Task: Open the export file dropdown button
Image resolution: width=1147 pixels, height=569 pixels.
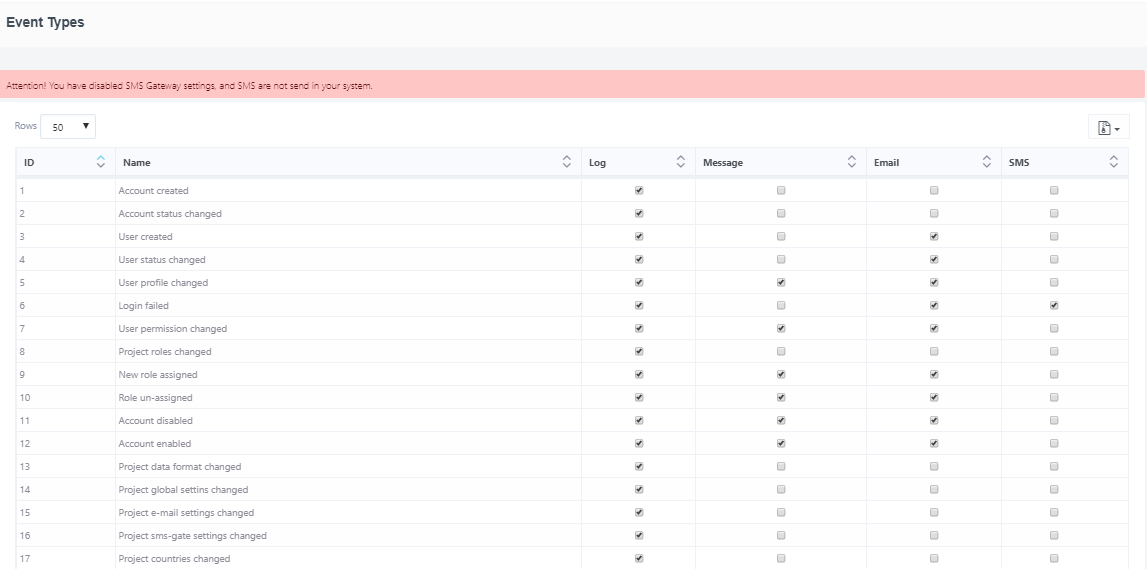Action: tap(1108, 127)
